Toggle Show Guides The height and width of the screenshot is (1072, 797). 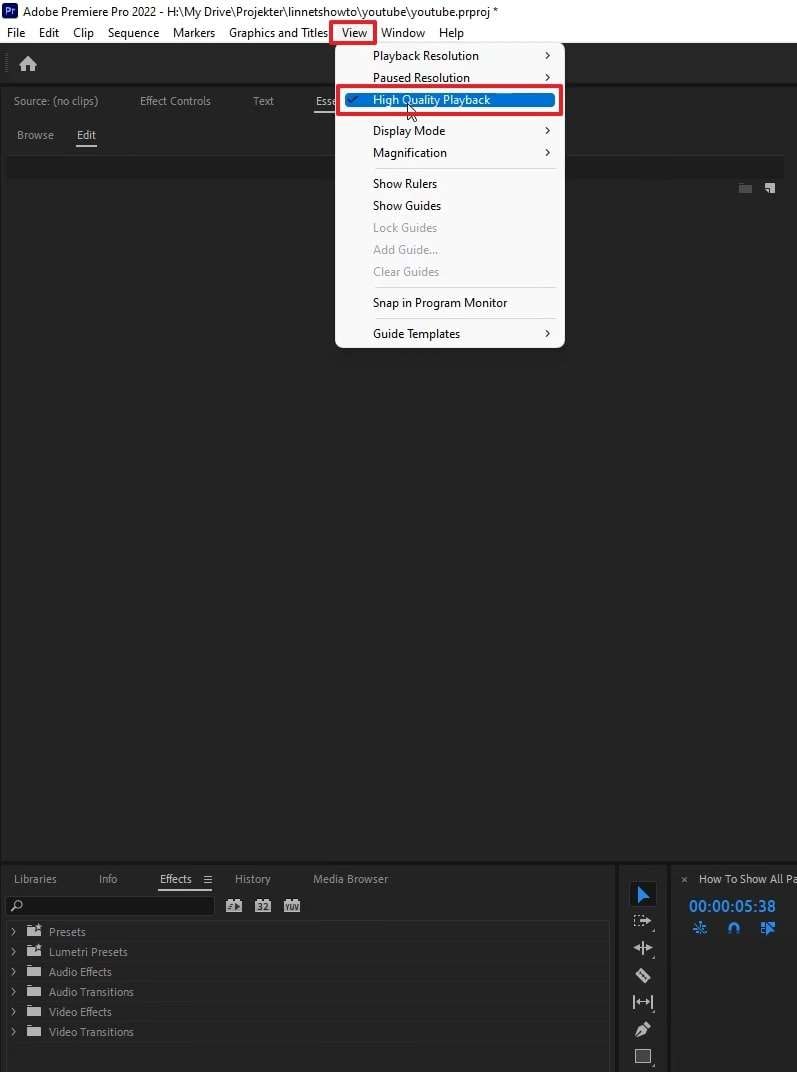point(450,206)
